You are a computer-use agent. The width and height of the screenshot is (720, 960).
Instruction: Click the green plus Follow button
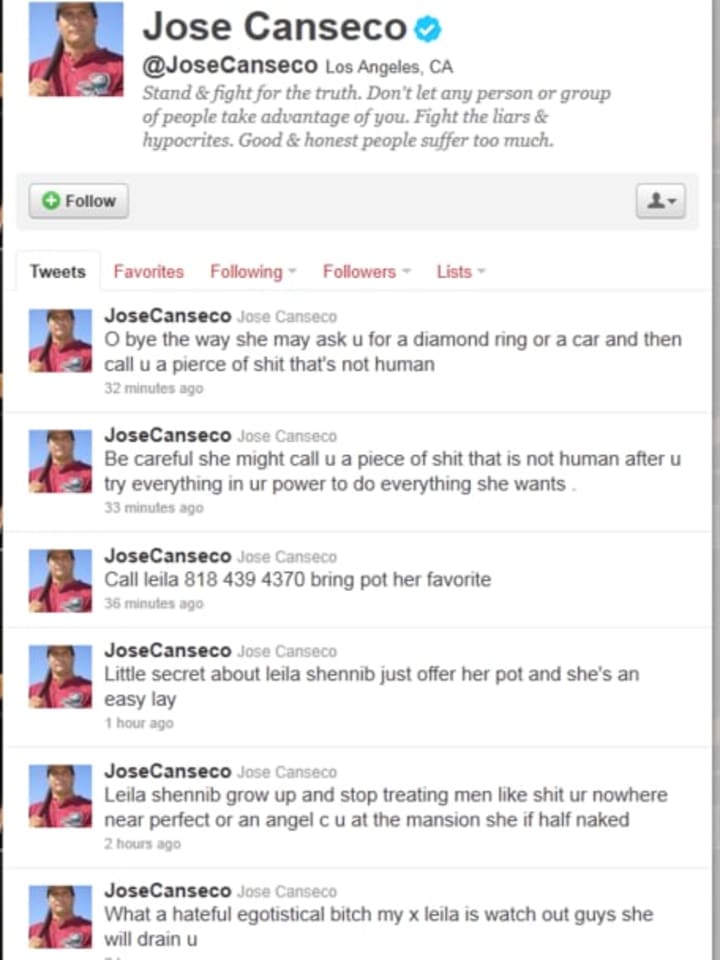point(78,201)
